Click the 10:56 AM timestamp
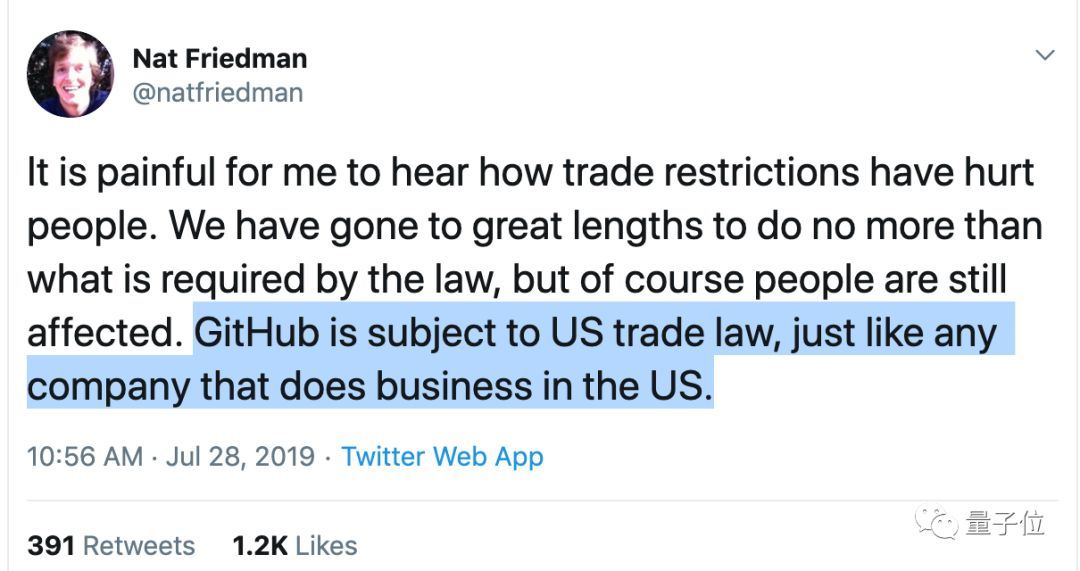The image size is (1080, 571). tap(85, 457)
